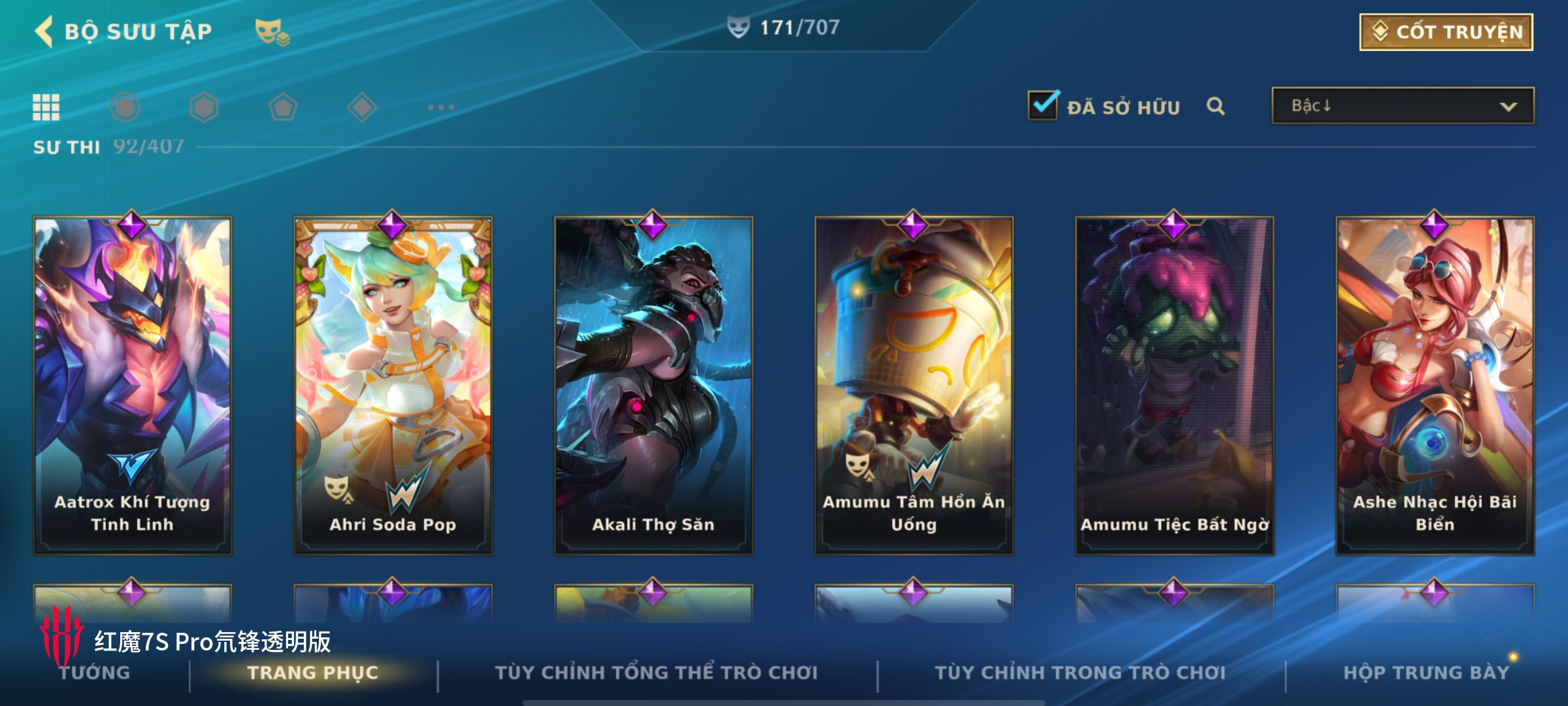Click the Cốt Truyện button
The height and width of the screenshot is (706, 1568).
(x=1446, y=32)
